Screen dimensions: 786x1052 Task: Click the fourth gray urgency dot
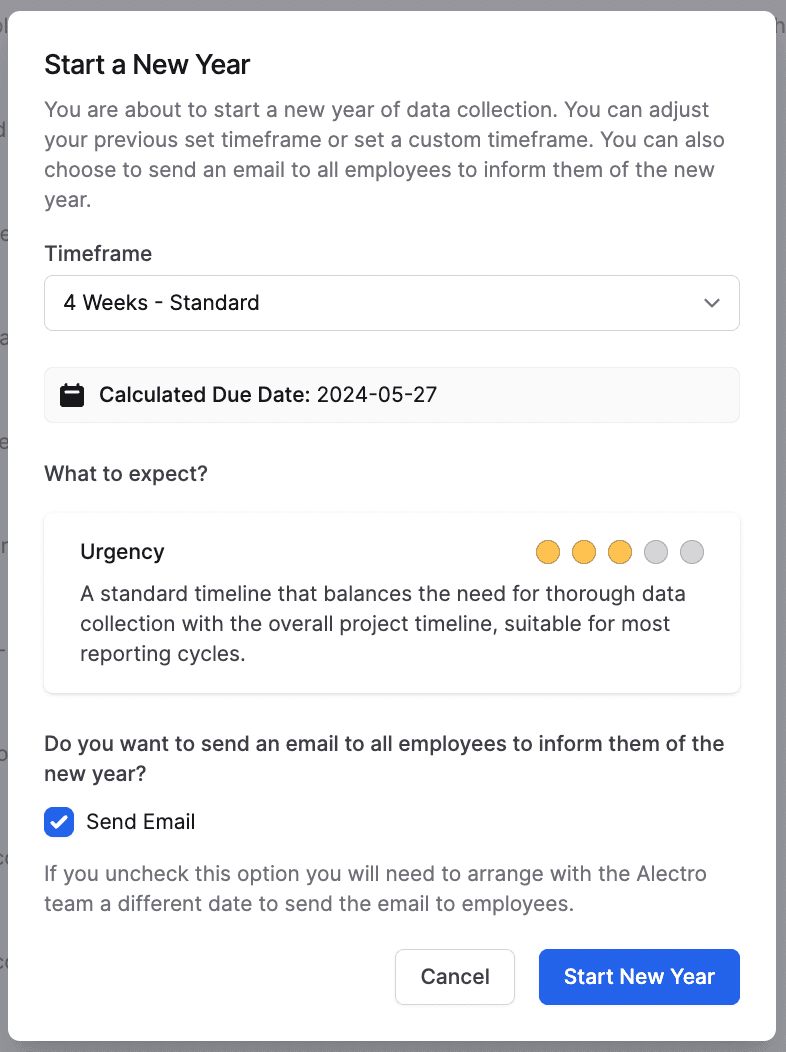tap(656, 552)
